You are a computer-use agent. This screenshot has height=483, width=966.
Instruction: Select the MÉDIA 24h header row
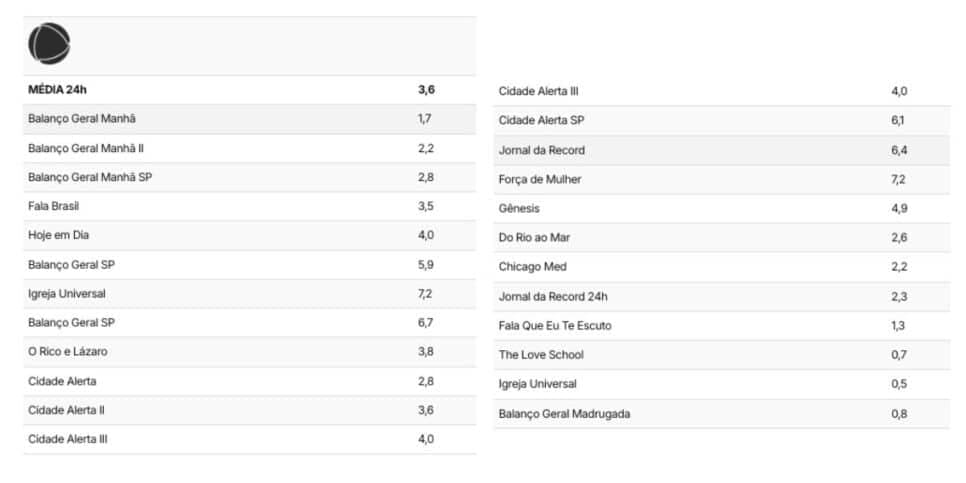pyautogui.click(x=250, y=90)
